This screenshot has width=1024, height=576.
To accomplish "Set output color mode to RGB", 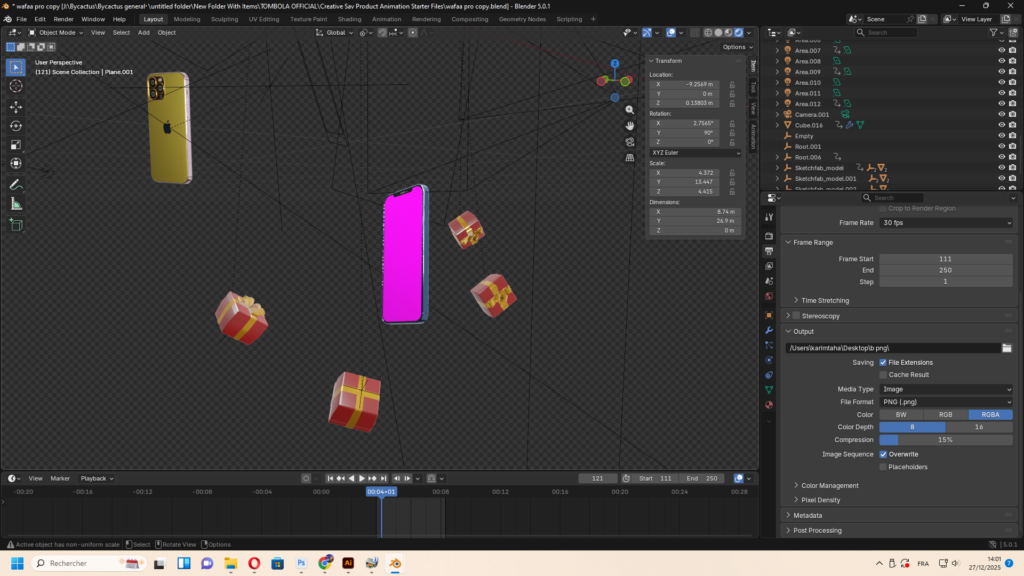I will pos(945,414).
